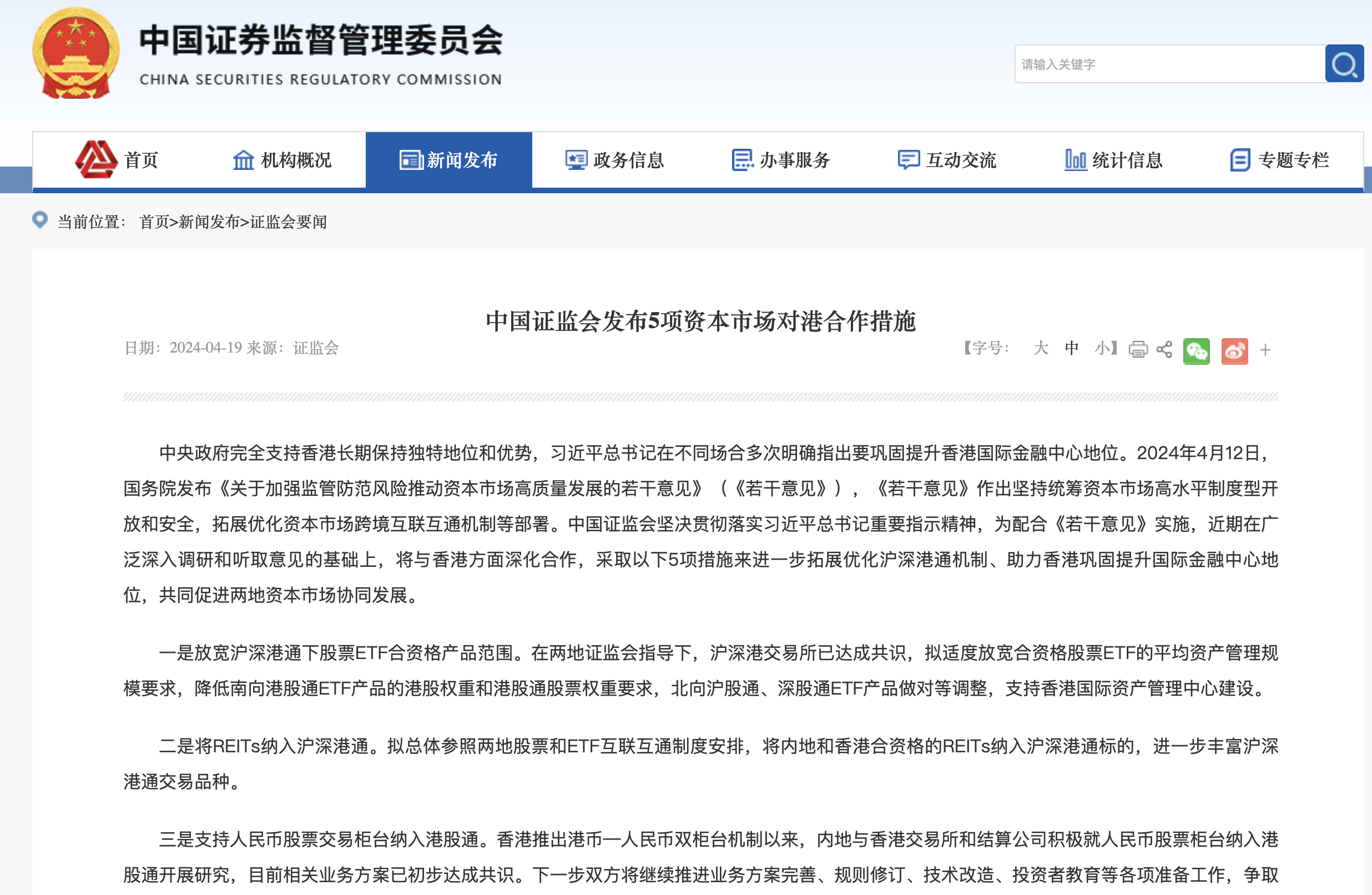Click the 证监会要闻 breadcrumb link

288,222
